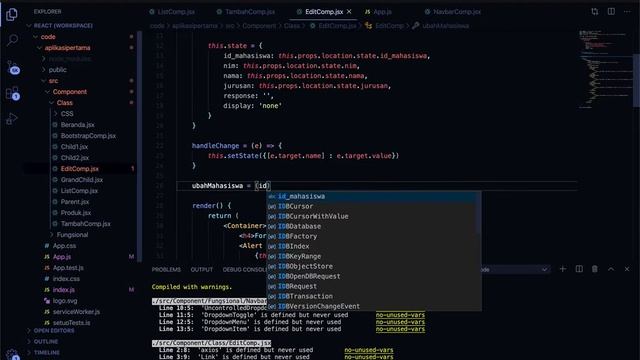Maximize the panel with the up chevron
This screenshot has width=640, height=360.
(x=611, y=269)
